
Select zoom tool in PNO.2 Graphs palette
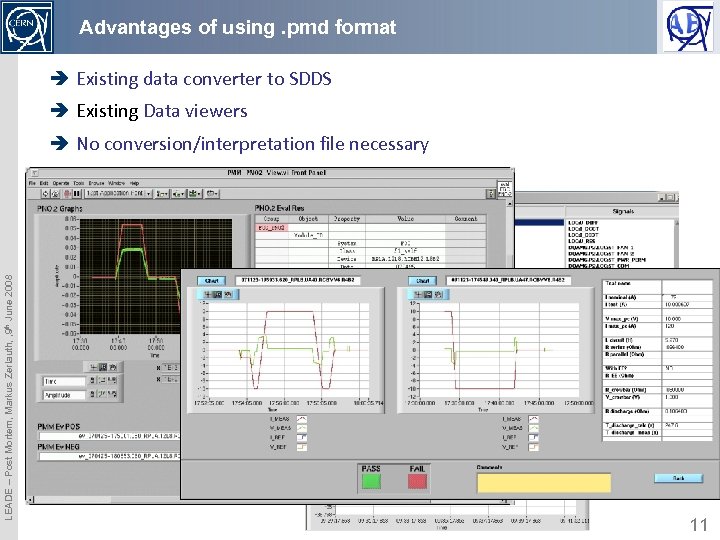pos(103,367)
